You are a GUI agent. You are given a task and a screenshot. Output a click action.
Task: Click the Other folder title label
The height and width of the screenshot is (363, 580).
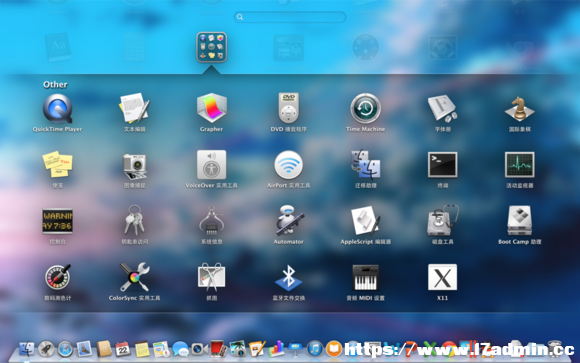coord(55,85)
